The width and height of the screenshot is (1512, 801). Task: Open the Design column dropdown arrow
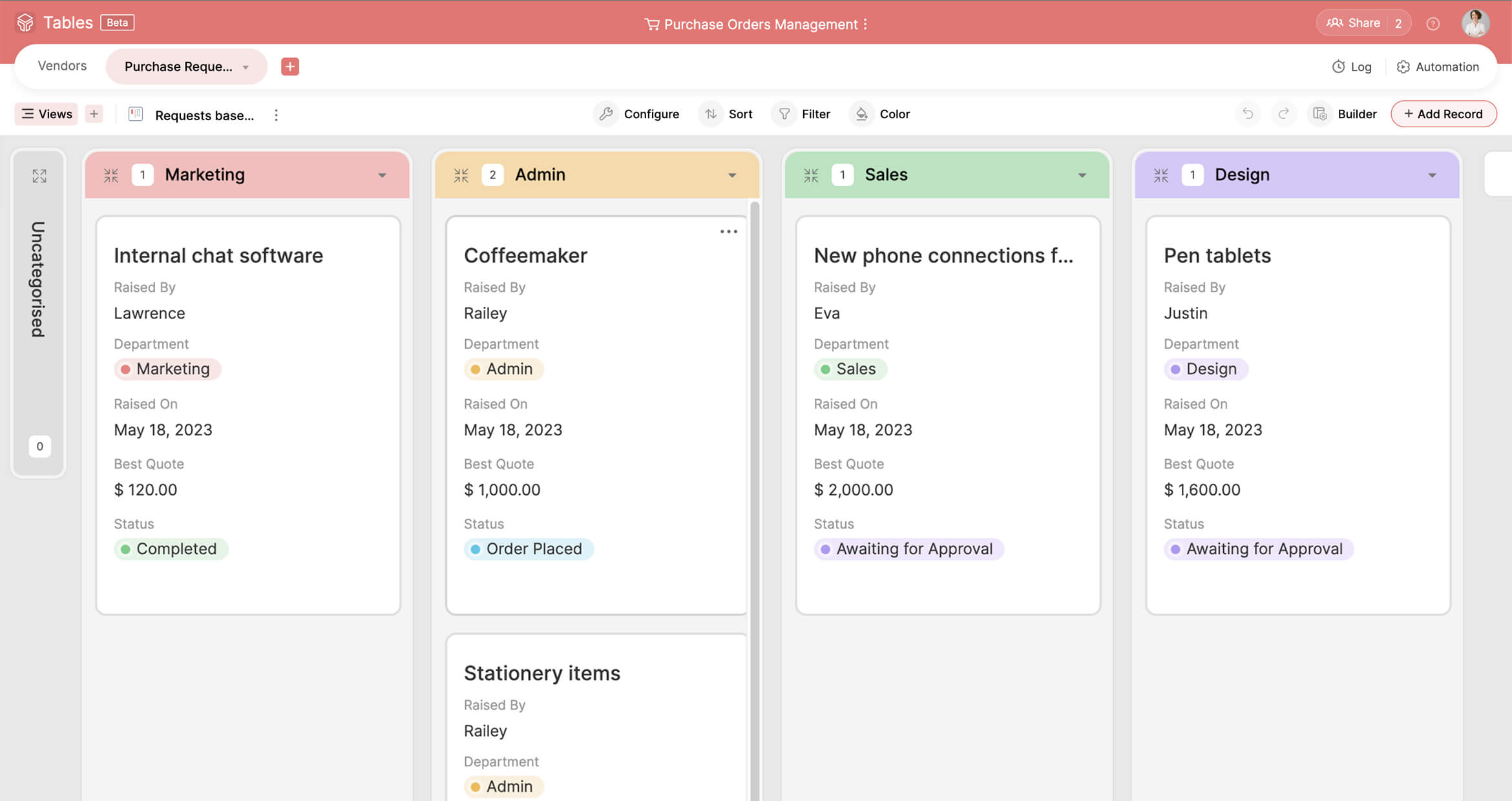coord(1432,175)
